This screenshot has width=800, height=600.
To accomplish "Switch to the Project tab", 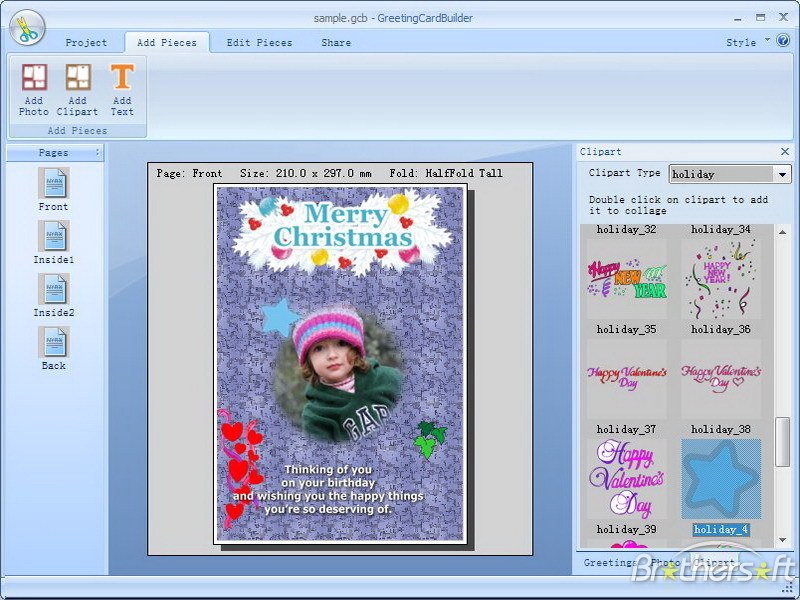I will click(x=86, y=43).
